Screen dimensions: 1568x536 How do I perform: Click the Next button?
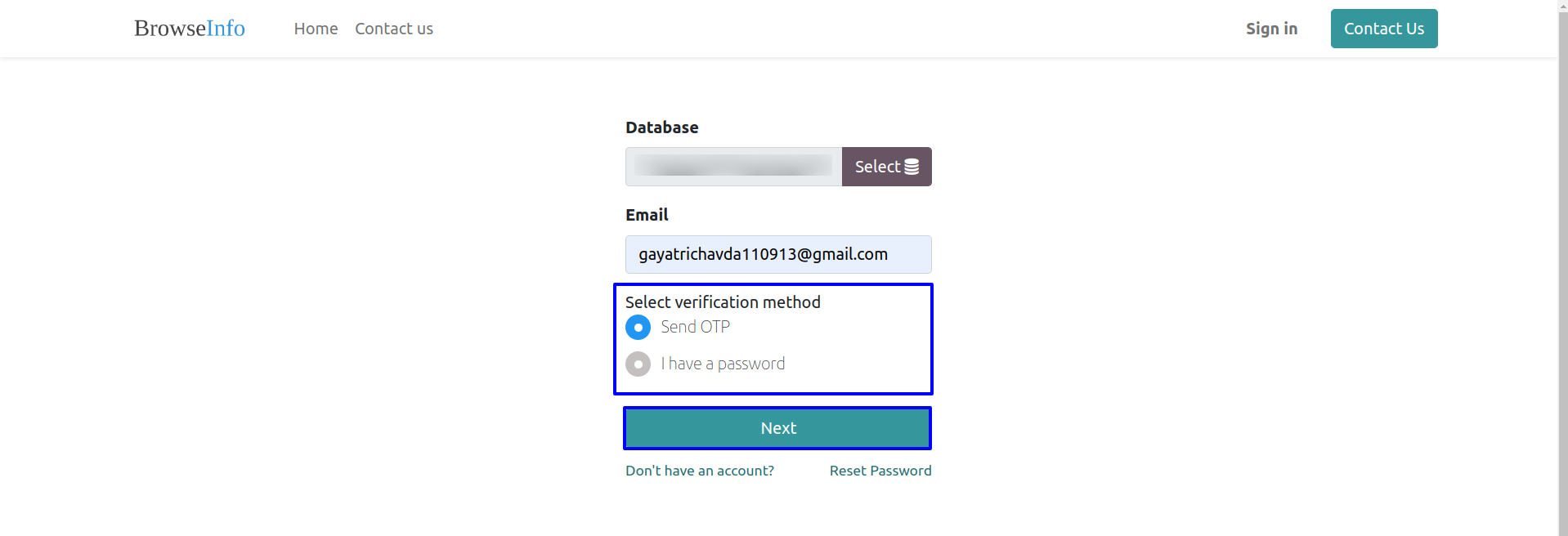pos(777,428)
